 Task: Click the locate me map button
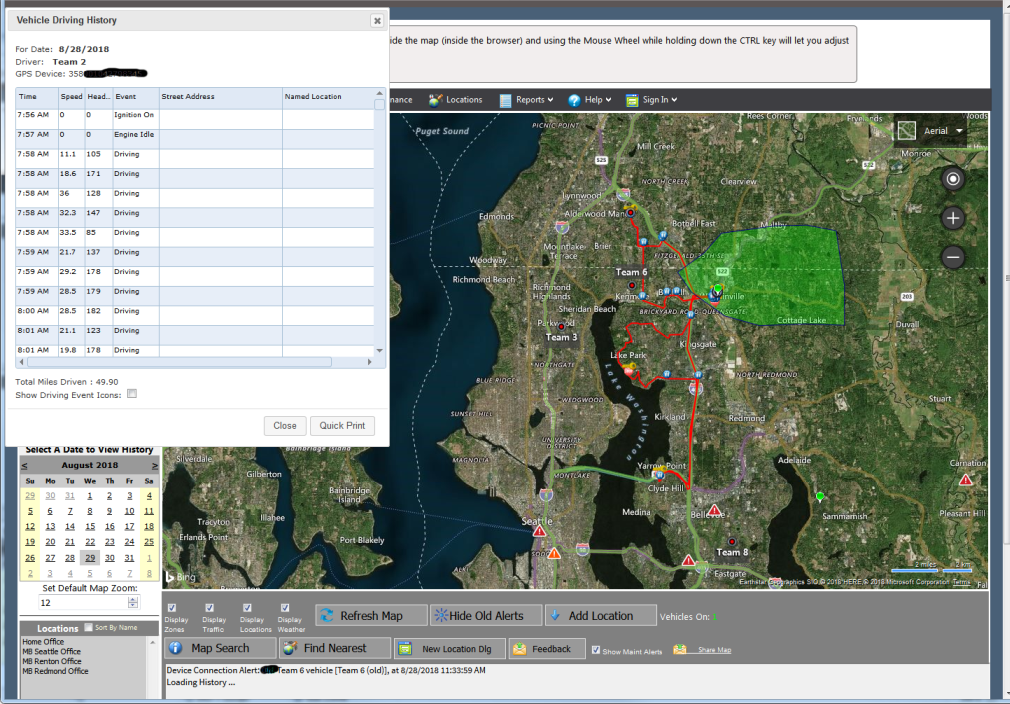(953, 179)
